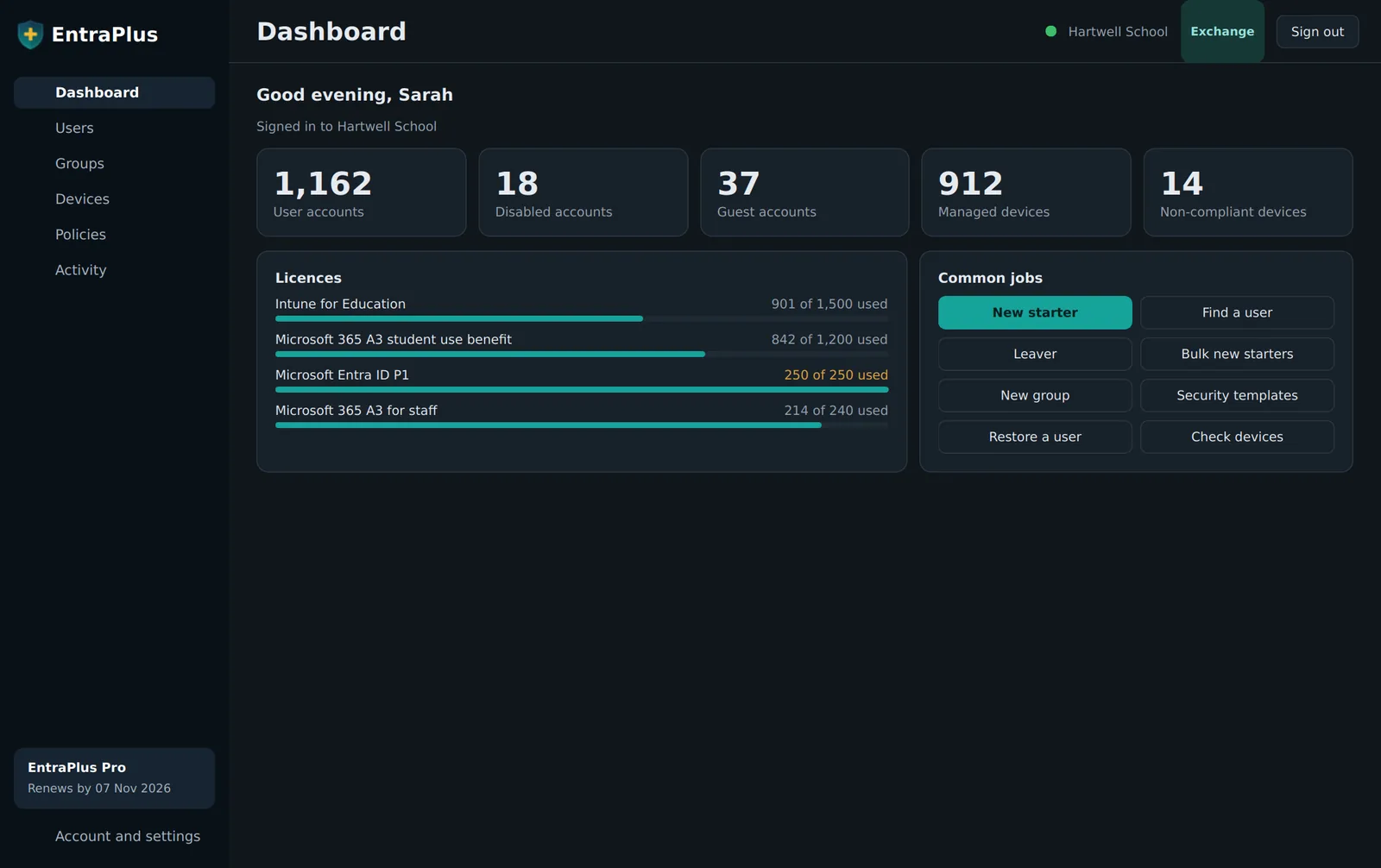Click the '901 of 1,500 used' text
This screenshot has height=868, width=1381.
(x=829, y=304)
